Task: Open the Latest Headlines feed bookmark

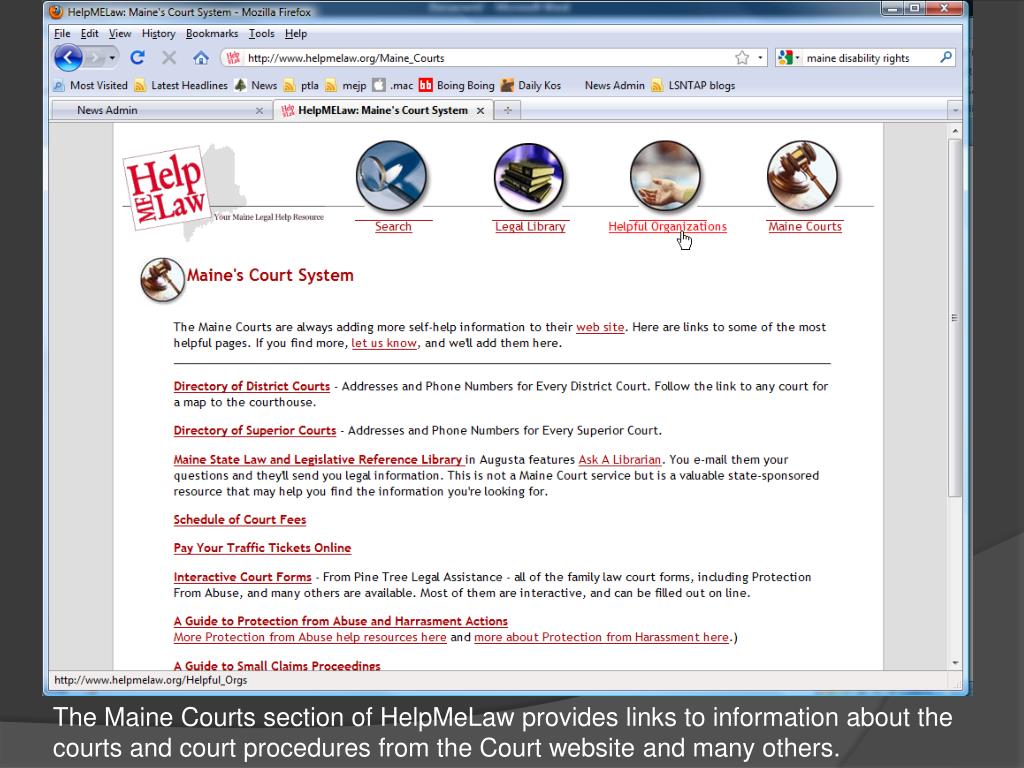Action: (181, 86)
